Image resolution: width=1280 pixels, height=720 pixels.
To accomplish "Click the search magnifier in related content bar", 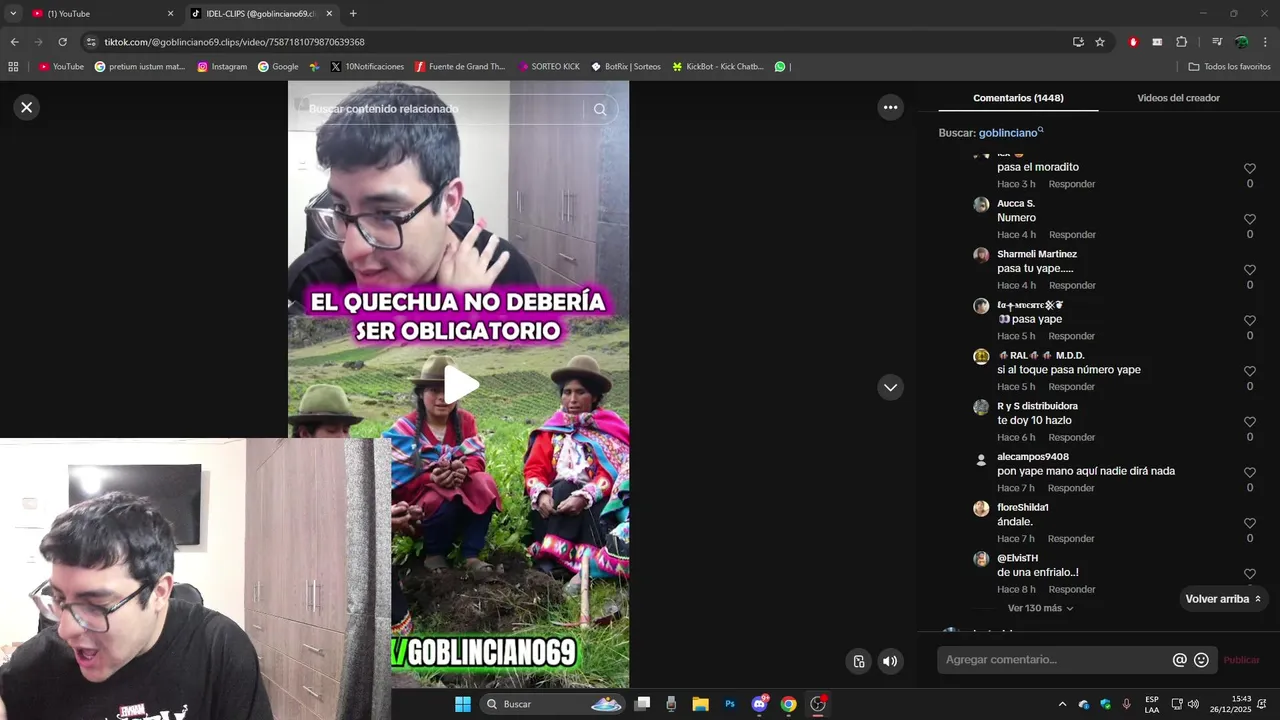I will click(600, 109).
